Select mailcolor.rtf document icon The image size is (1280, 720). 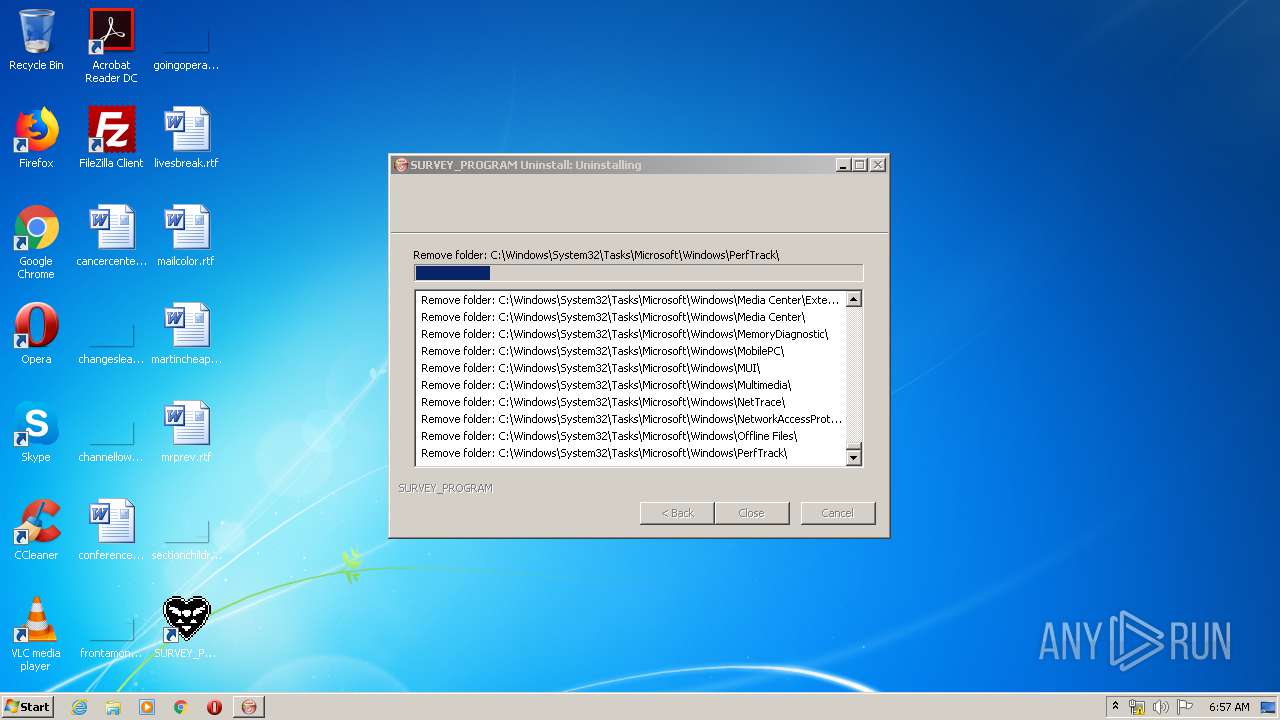pyautogui.click(x=186, y=236)
